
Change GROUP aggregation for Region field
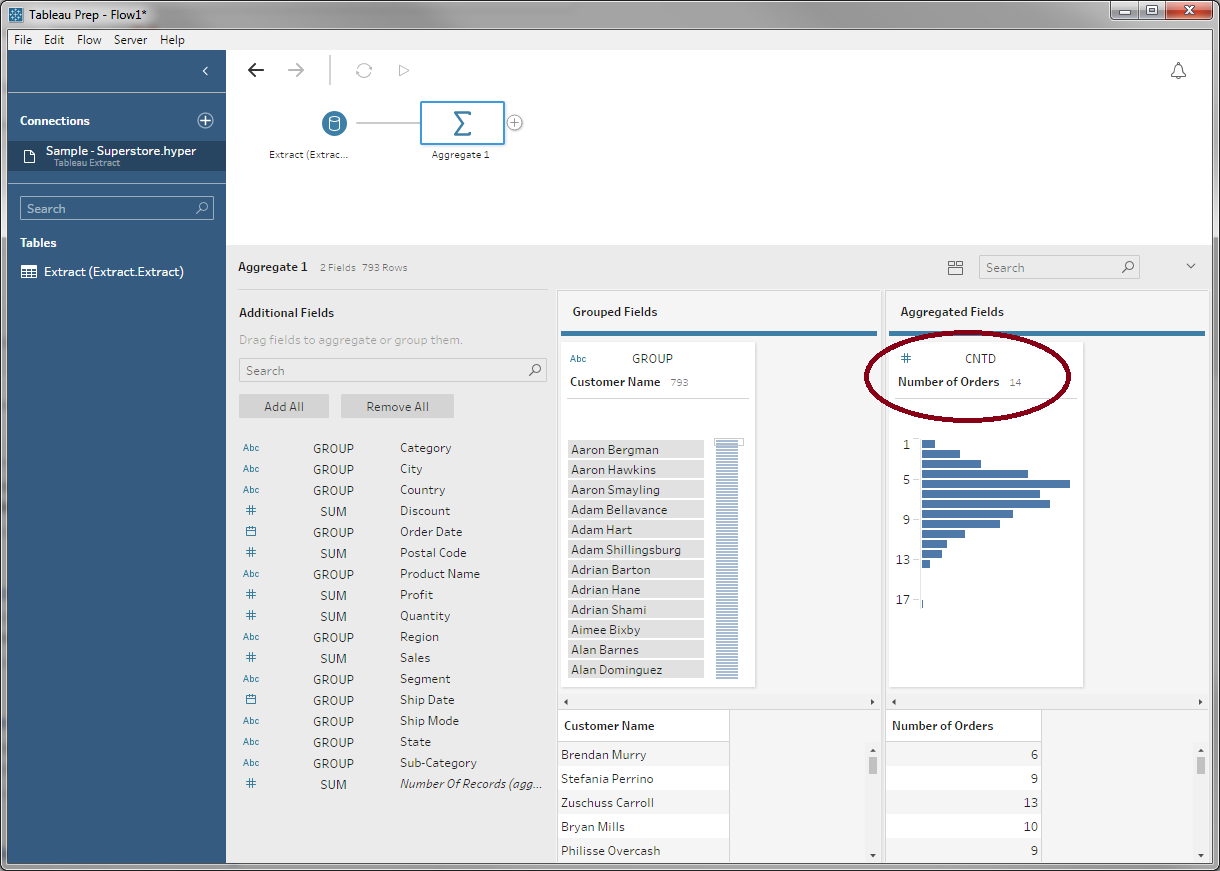[x=333, y=637]
